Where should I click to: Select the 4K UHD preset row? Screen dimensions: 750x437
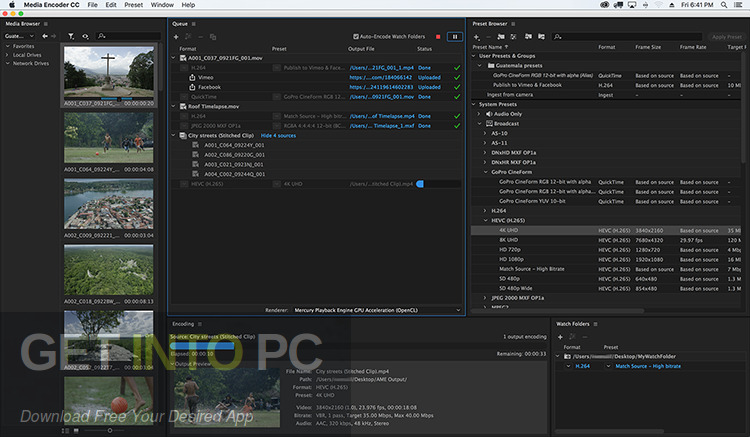[607, 230]
